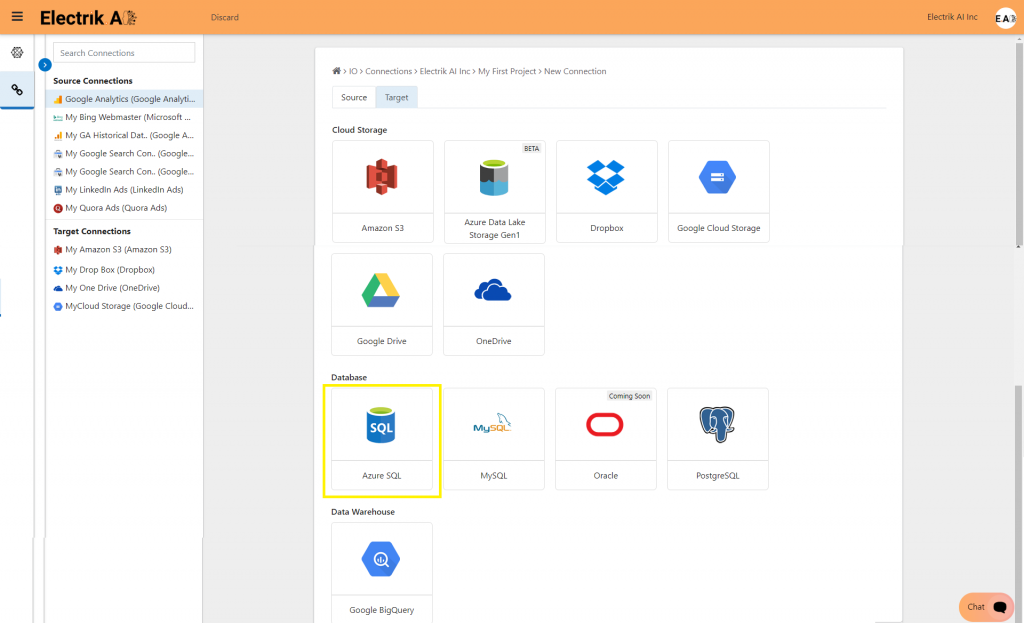
Task: Click Discard in the top bar
Action: [x=224, y=17]
